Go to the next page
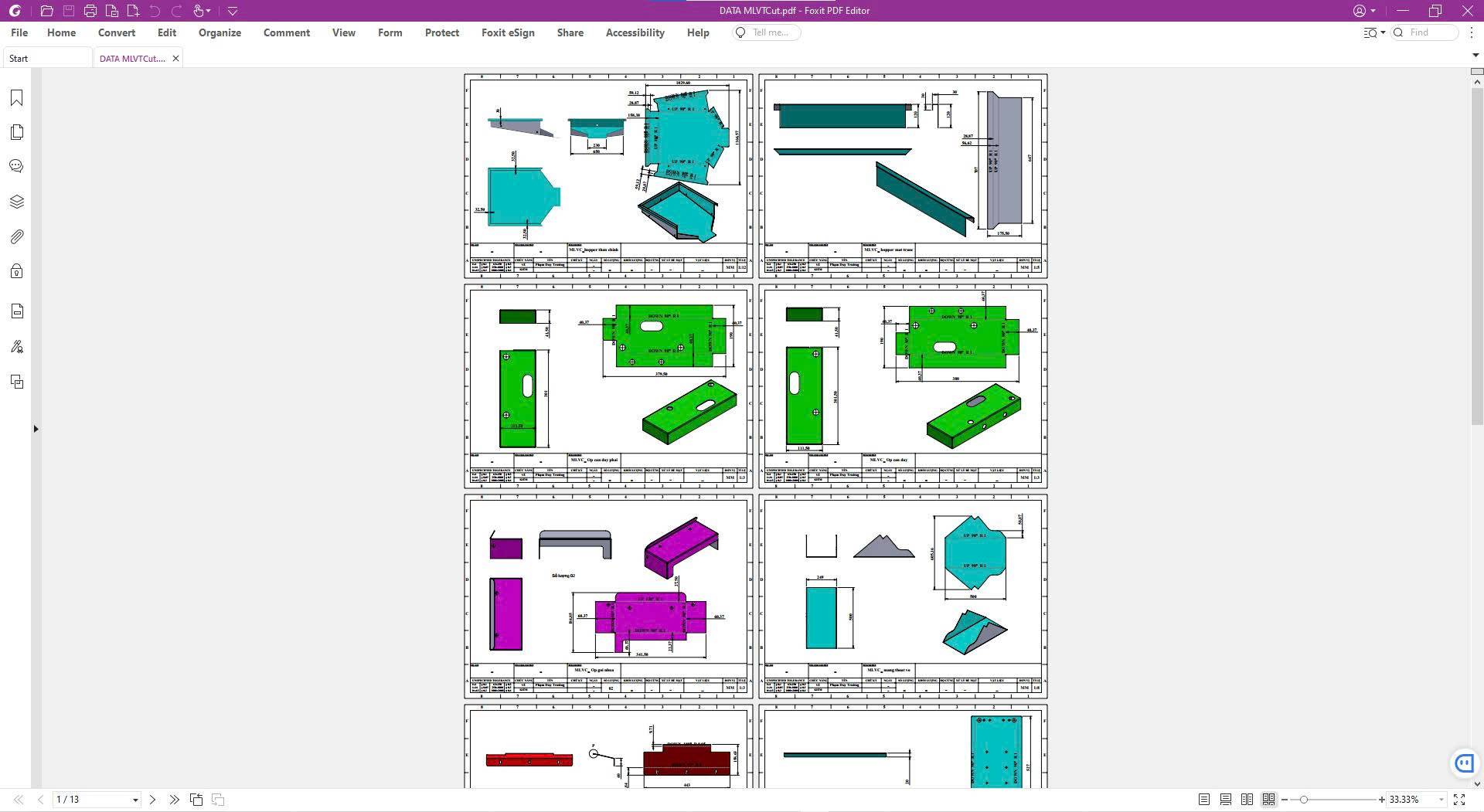This screenshot has height=812, width=1484. (x=152, y=800)
